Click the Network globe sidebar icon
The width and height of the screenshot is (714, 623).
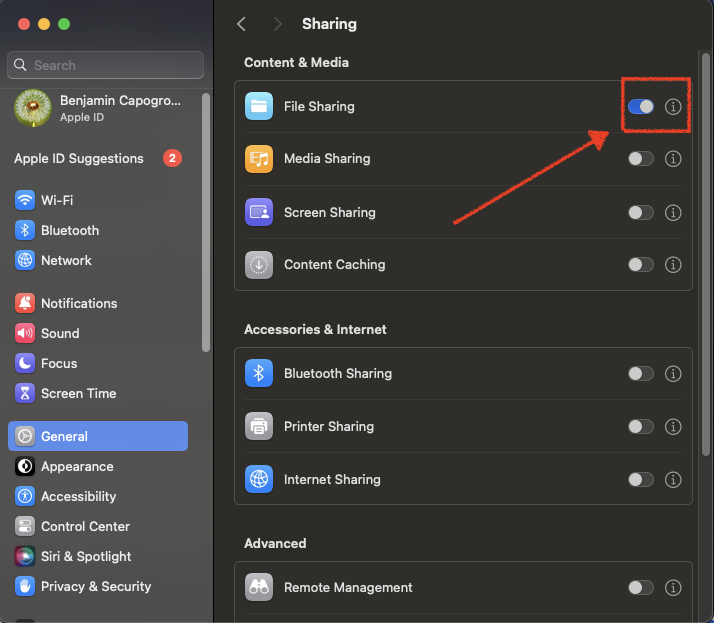point(25,260)
